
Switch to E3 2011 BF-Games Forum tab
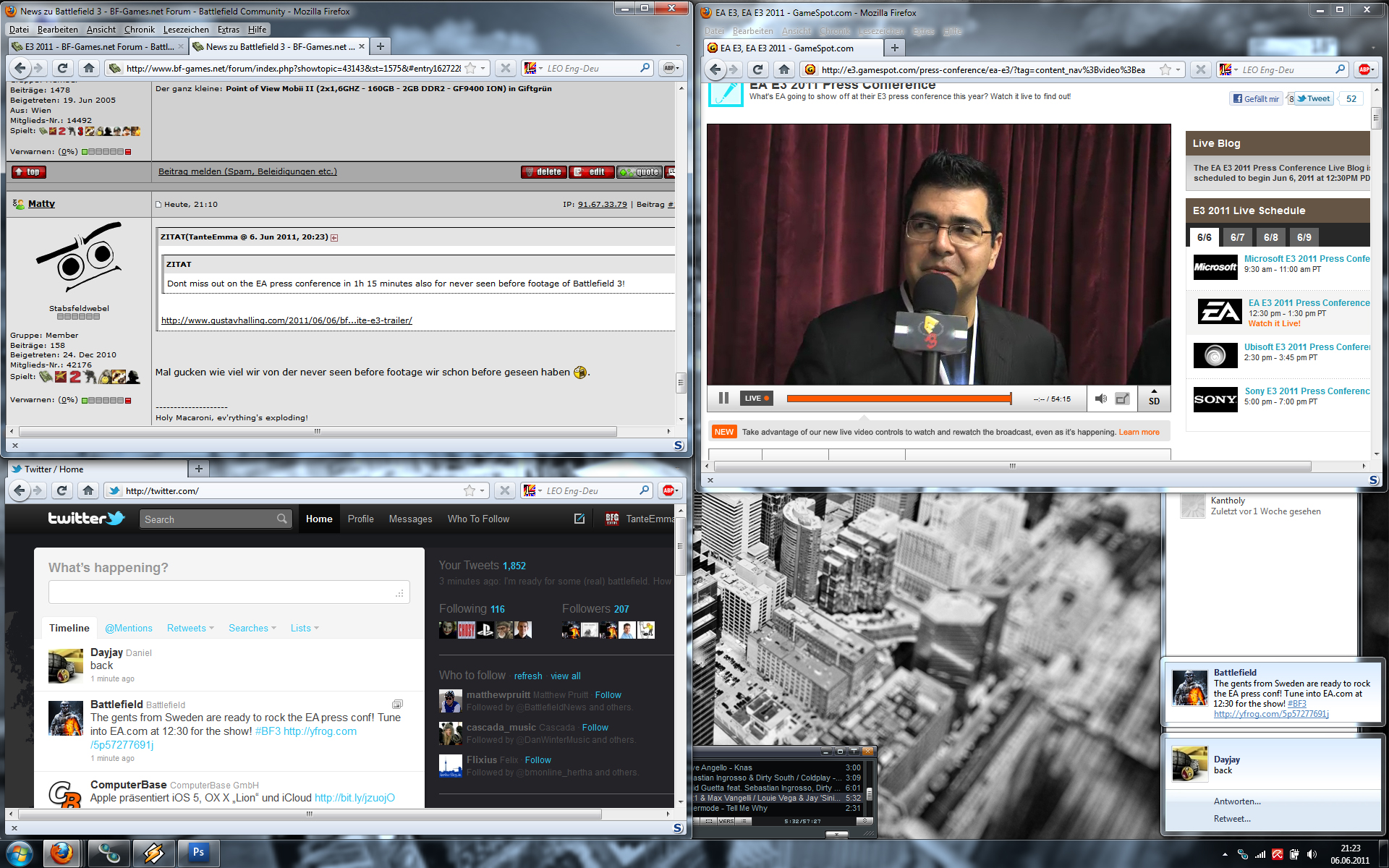(98, 46)
